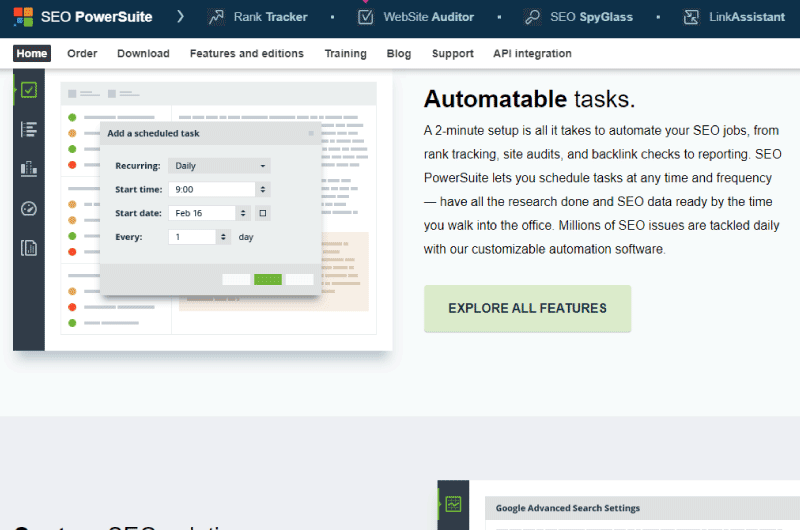Open the Blog menu item
The width and height of the screenshot is (800, 530).
point(399,53)
